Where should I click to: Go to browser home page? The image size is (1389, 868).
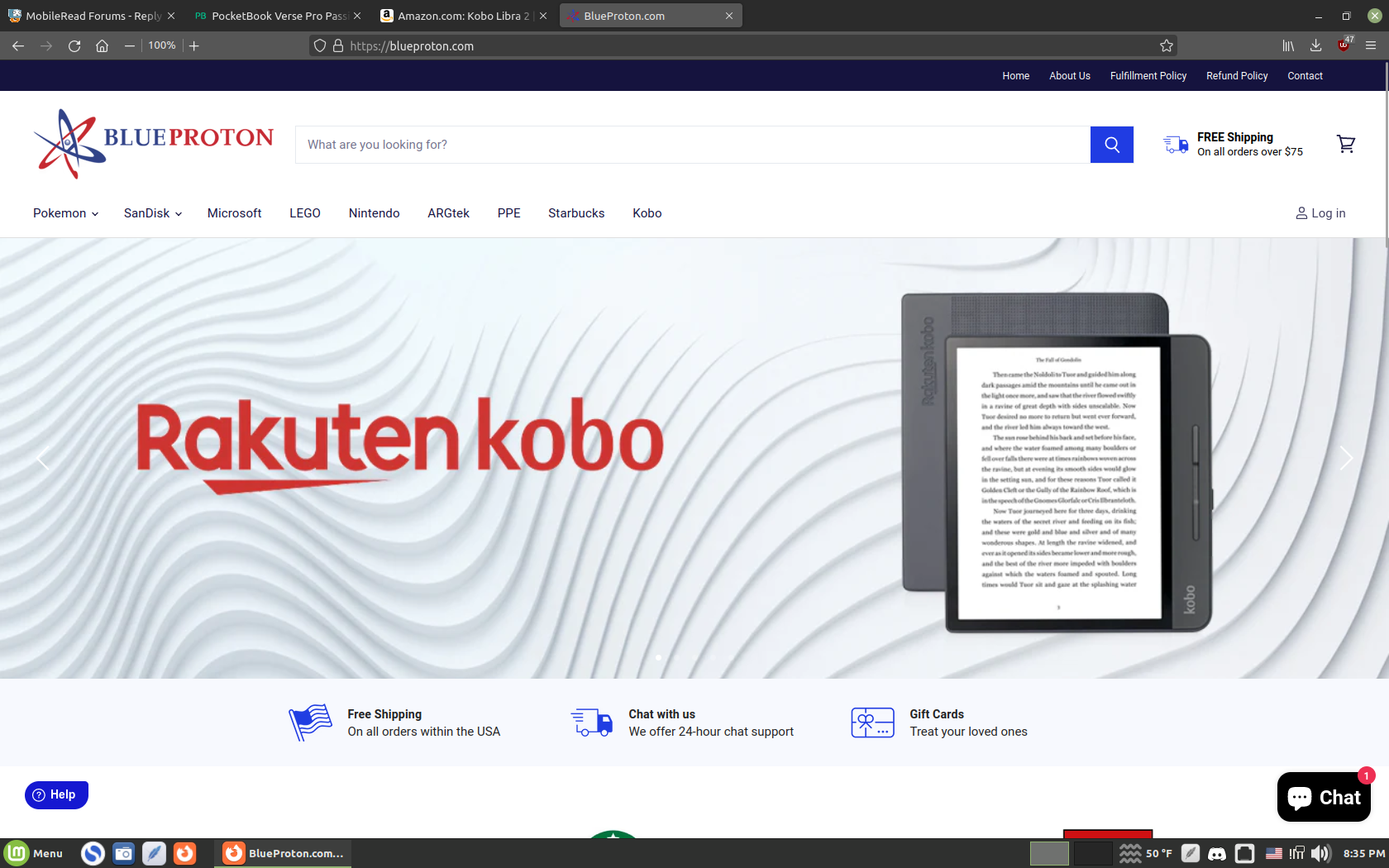(x=102, y=45)
